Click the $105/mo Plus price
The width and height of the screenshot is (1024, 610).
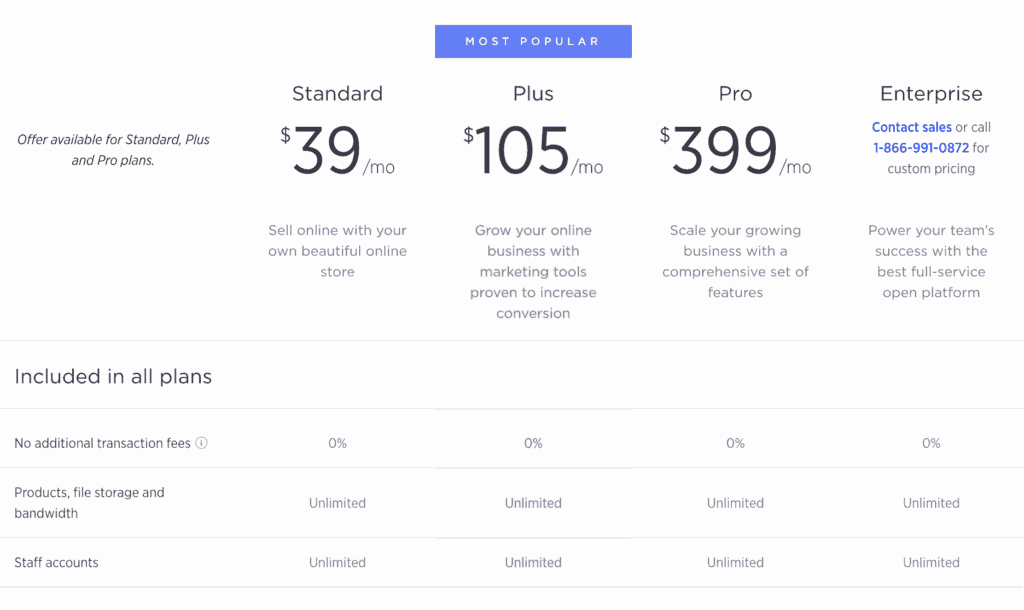(533, 150)
